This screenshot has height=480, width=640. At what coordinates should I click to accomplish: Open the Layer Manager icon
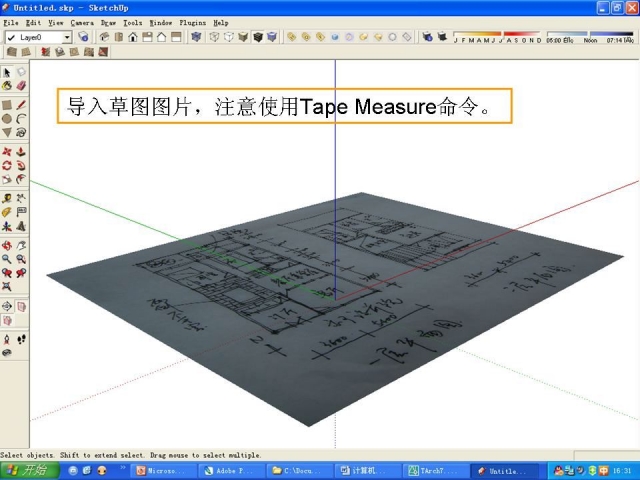click(83, 37)
